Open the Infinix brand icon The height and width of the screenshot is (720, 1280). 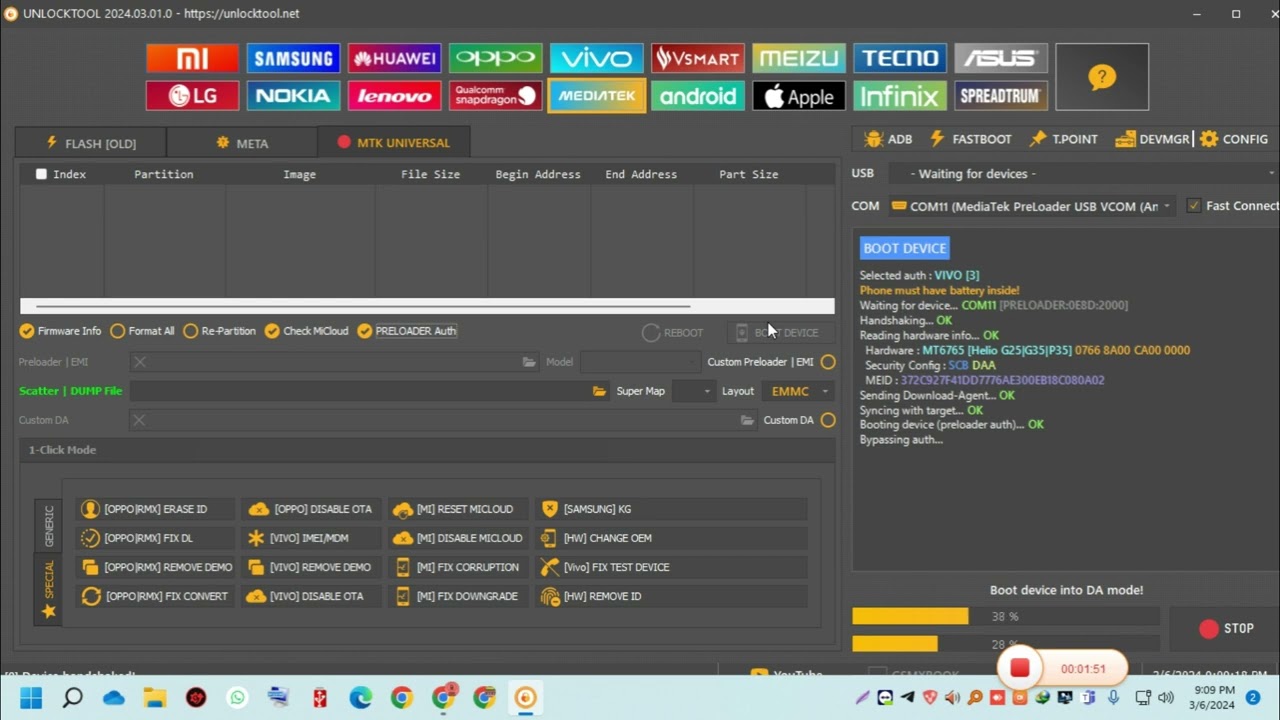coord(899,96)
